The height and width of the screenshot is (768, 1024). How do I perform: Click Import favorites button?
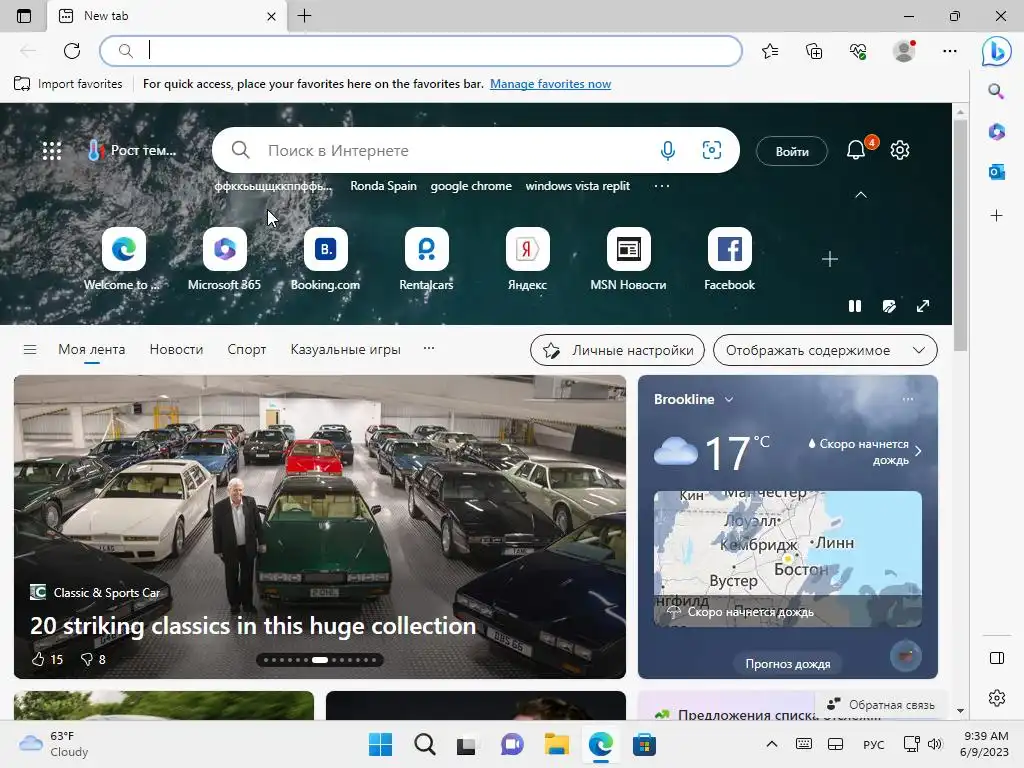pyautogui.click(x=68, y=84)
